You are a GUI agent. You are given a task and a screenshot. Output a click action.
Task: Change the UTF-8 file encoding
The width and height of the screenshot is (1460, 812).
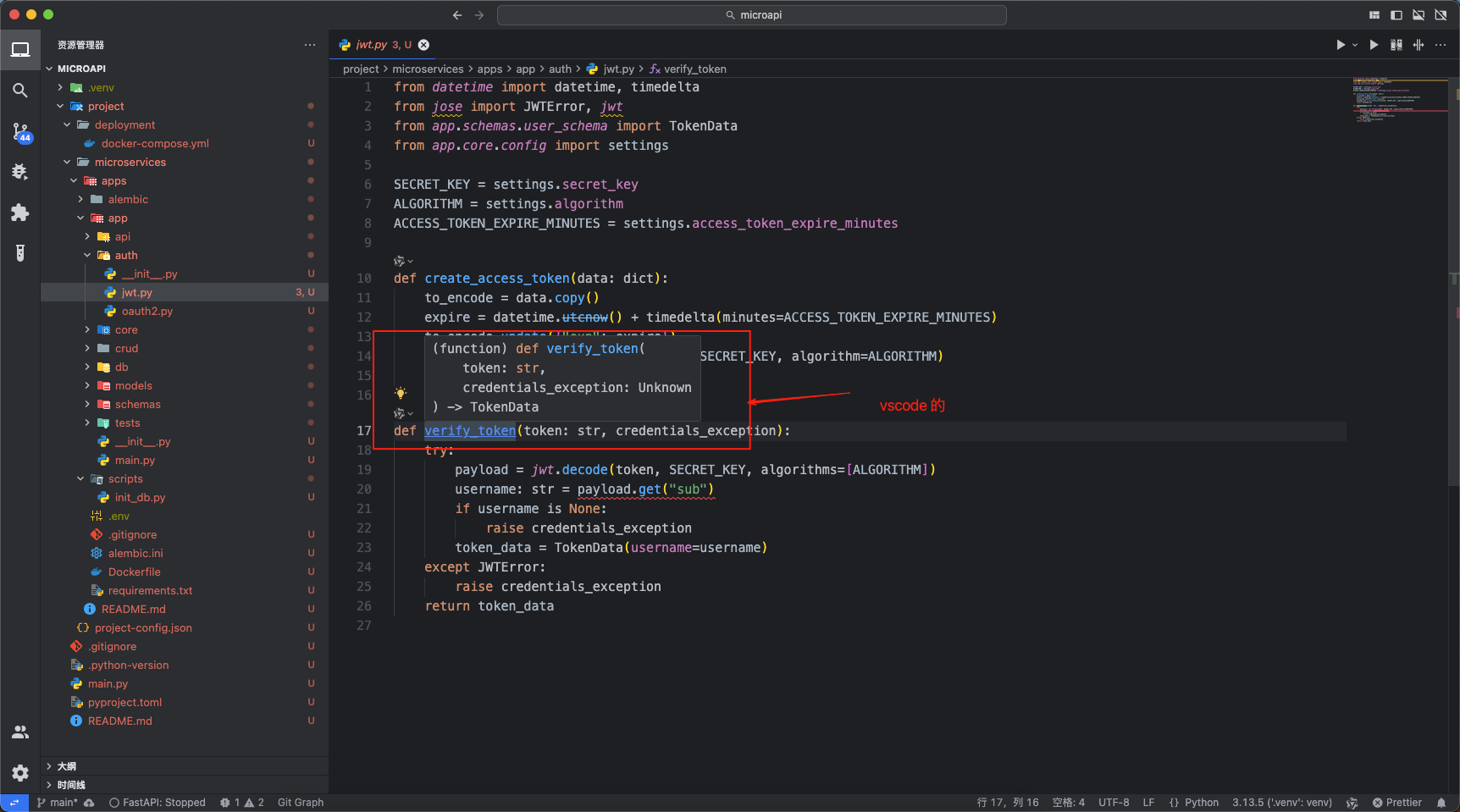click(1114, 803)
